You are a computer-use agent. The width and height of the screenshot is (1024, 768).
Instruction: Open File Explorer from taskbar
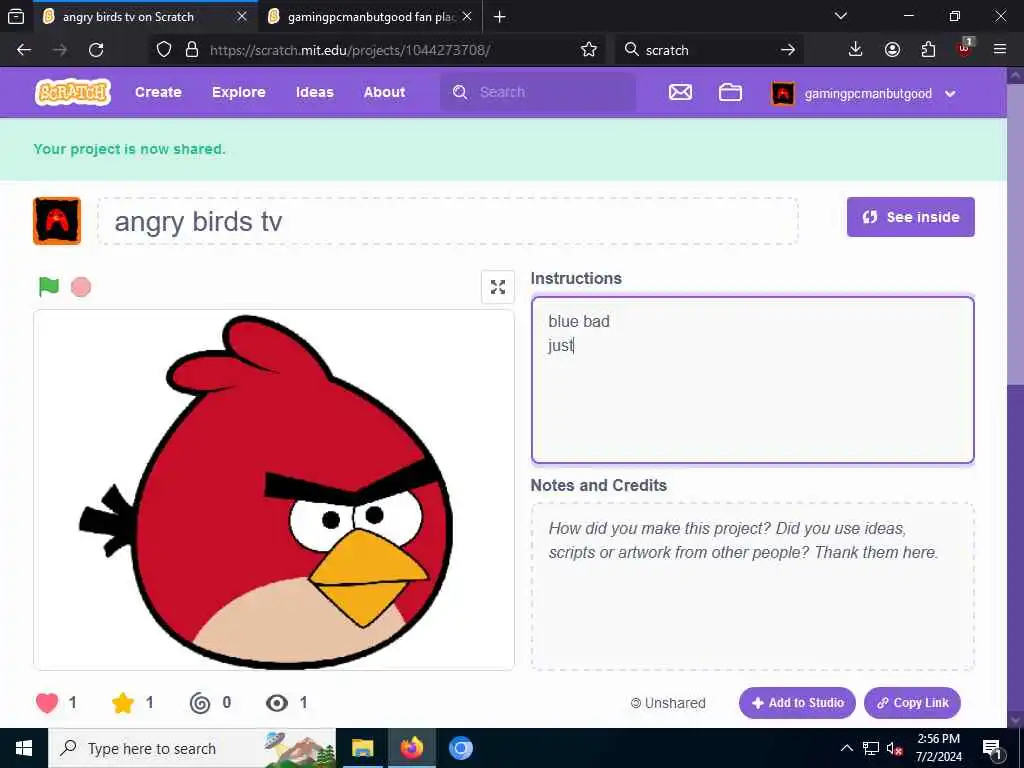coord(362,748)
